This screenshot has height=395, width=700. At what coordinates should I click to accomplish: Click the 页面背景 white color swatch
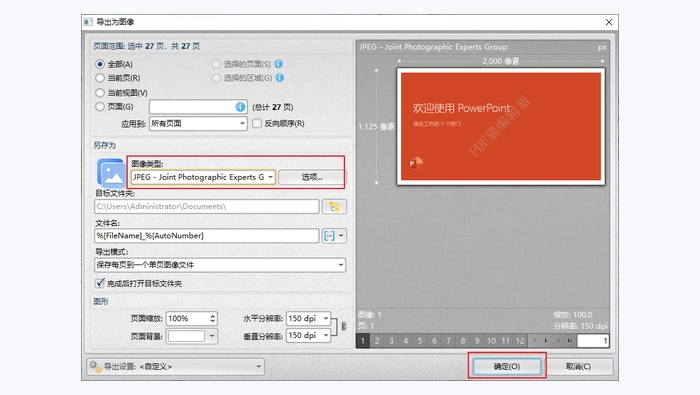187,336
